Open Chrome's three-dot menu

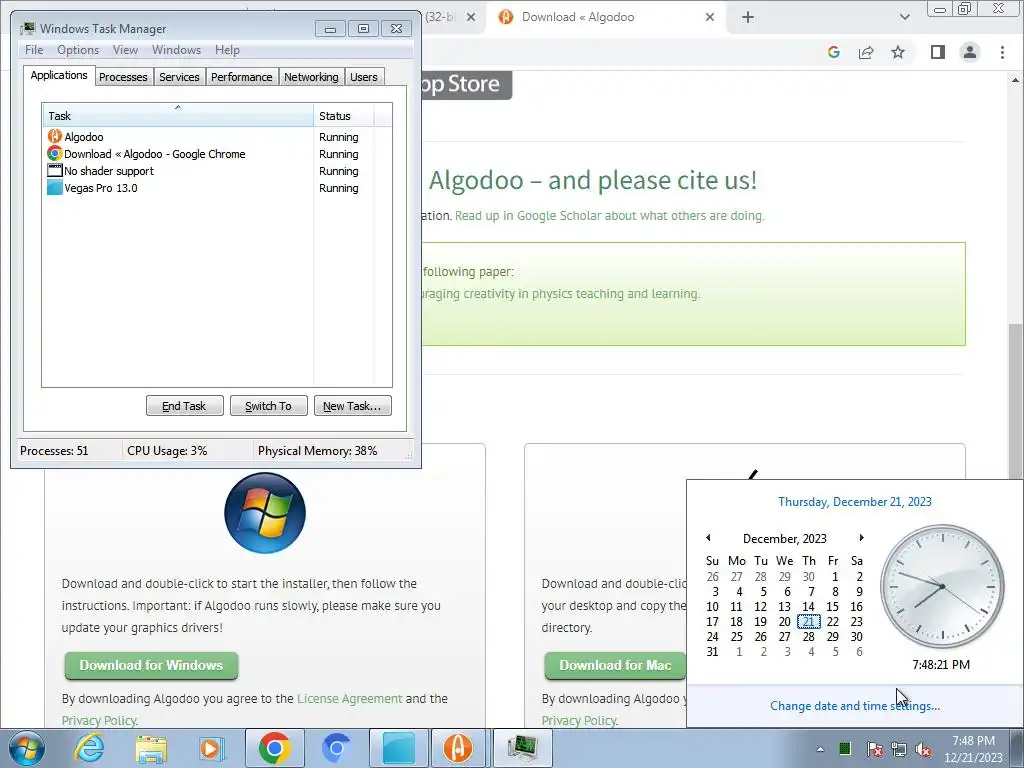point(1002,52)
